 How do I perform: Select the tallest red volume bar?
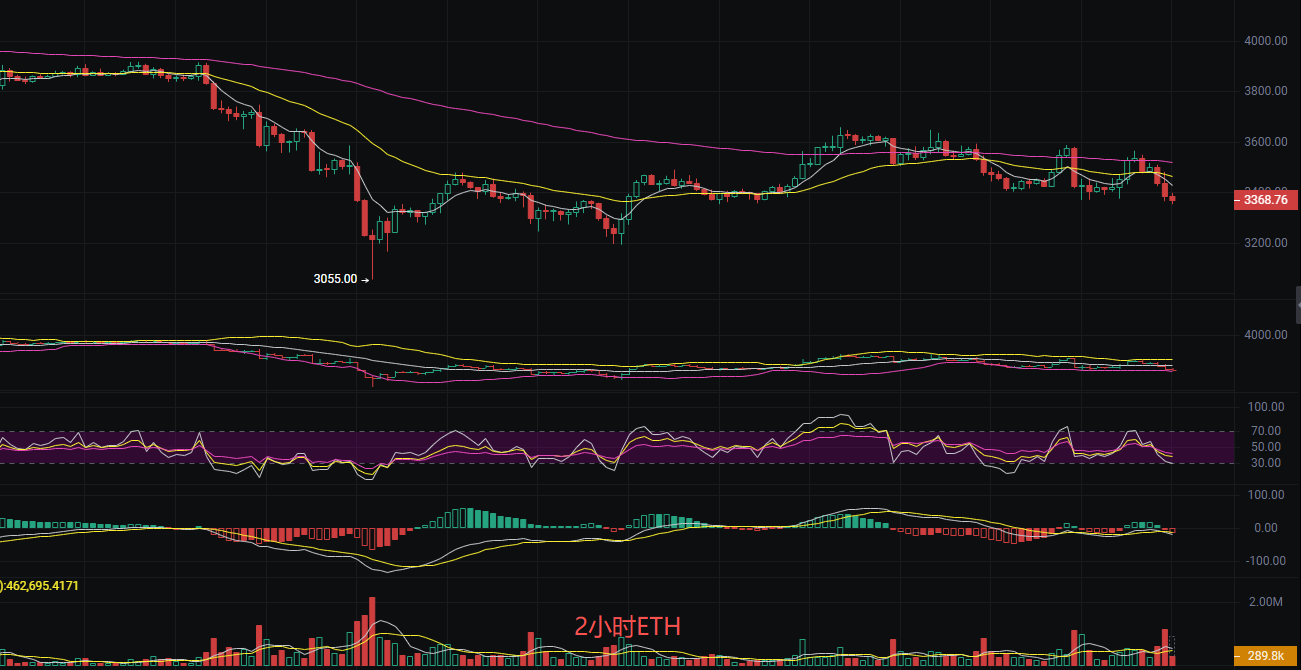(372, 630)
